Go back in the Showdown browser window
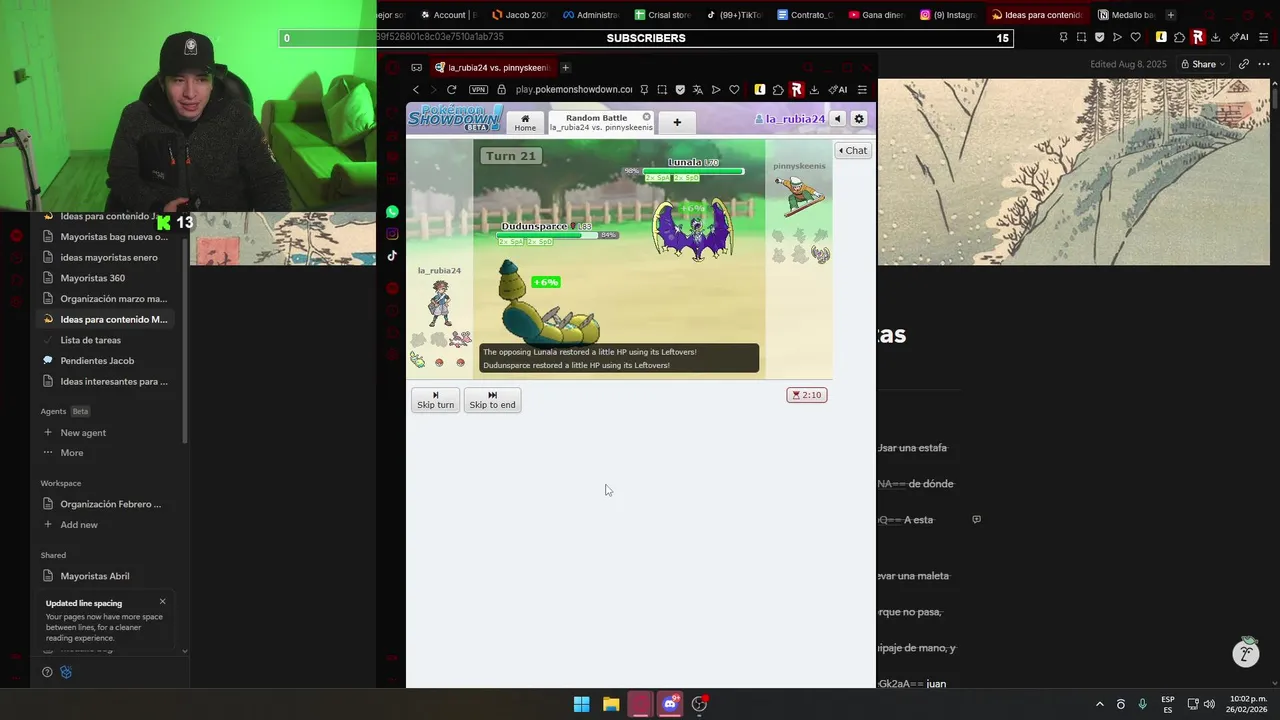The image size is (1280, 720). [416, 90]
